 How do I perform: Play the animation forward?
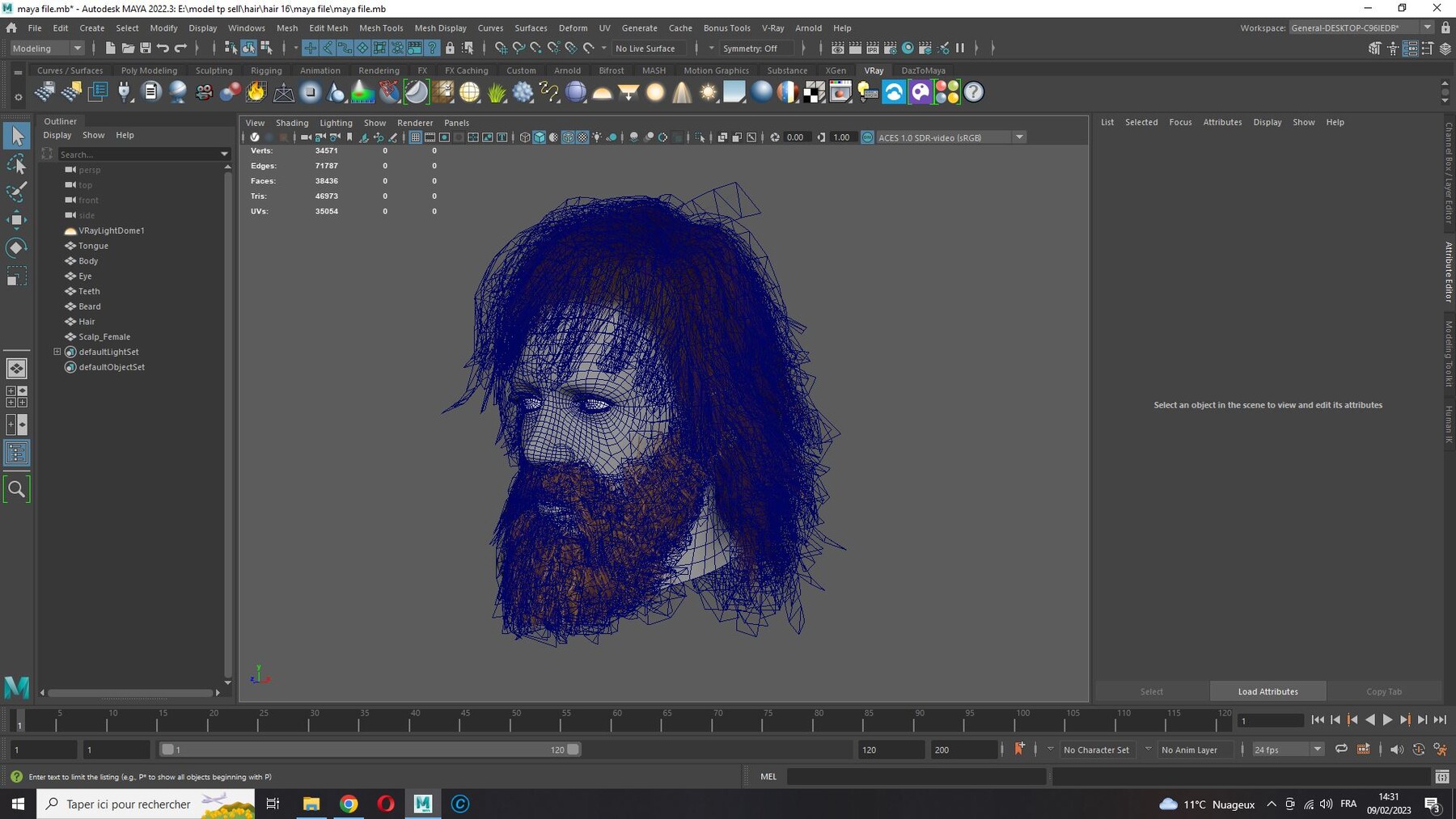coord(1387,720)
